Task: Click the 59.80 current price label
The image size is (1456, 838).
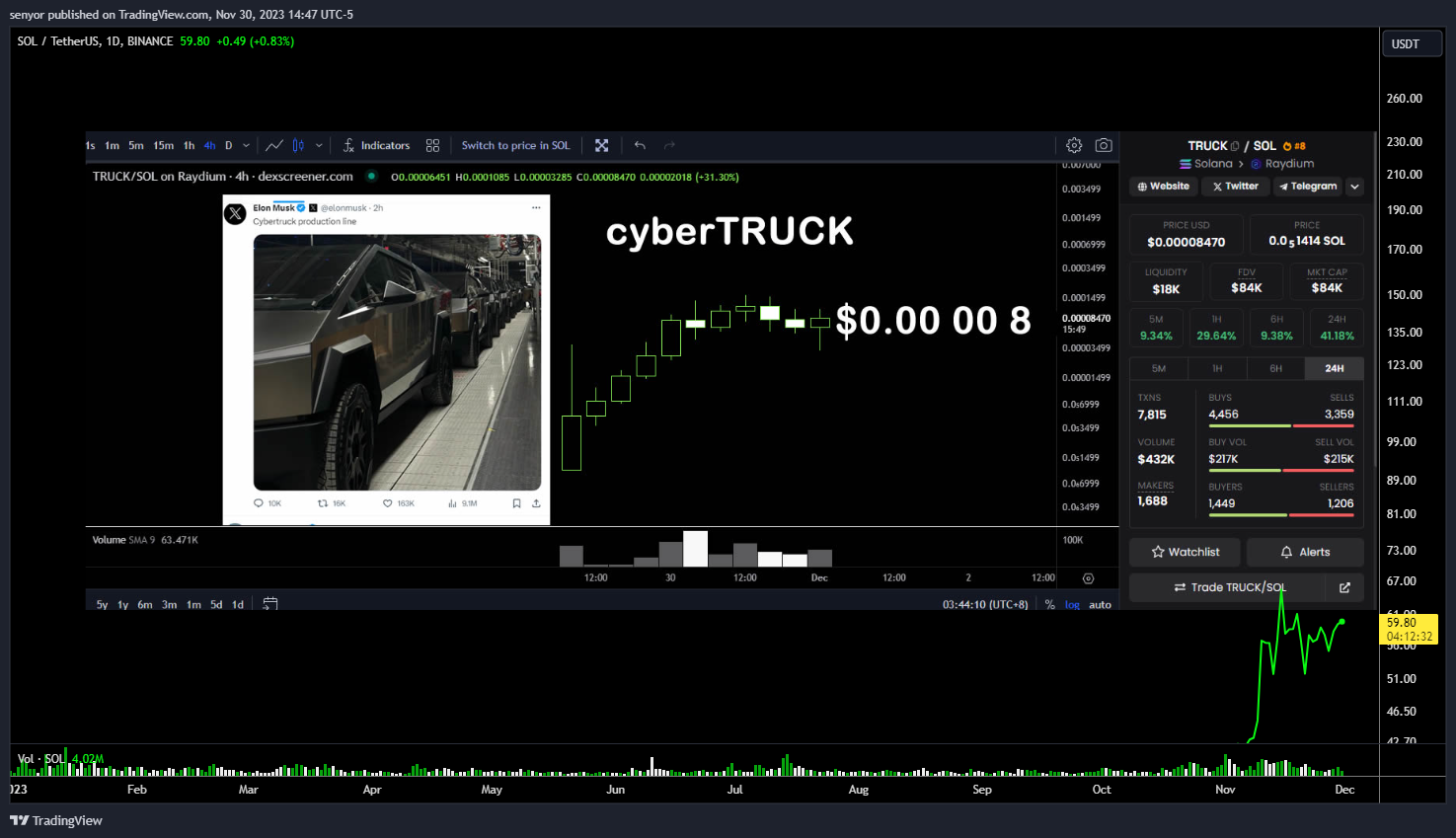Action: [1410, 629]
